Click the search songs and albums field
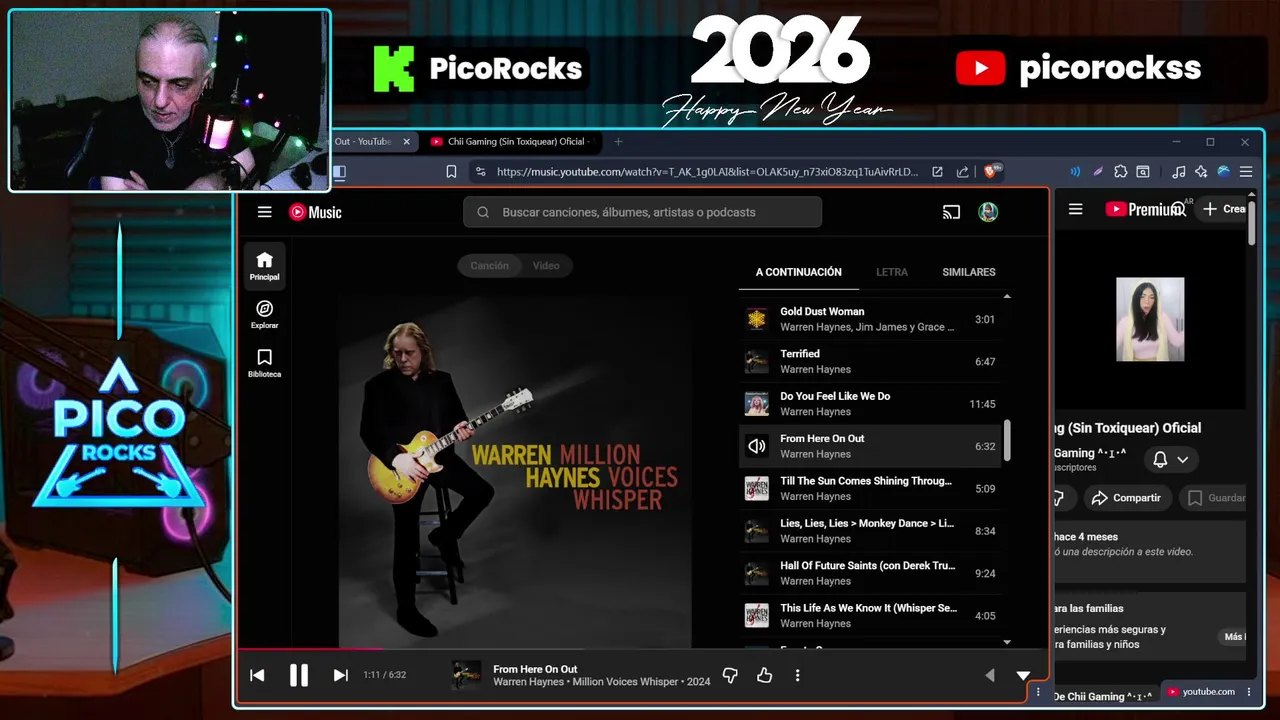The height and width of the screenshot is (720, 1280). click(x=642, y=212)
